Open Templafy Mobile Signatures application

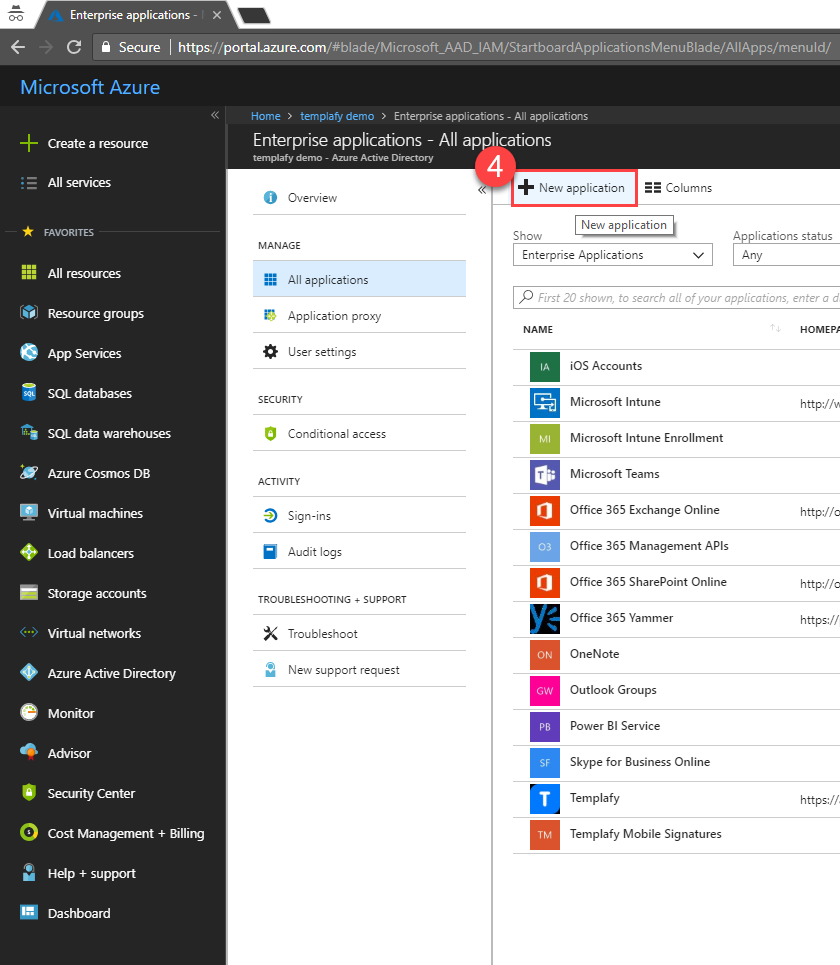(676, 835)
